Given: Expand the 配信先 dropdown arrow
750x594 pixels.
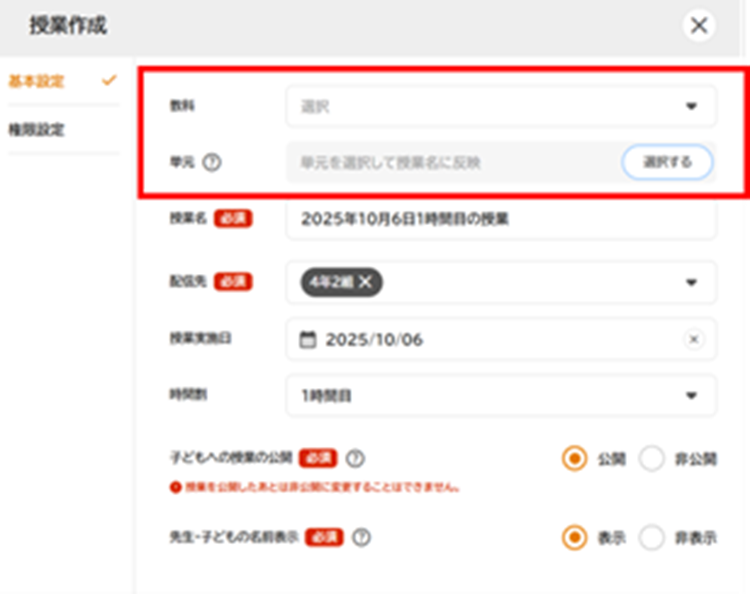Looking at the screenshot, I should 691,283.
